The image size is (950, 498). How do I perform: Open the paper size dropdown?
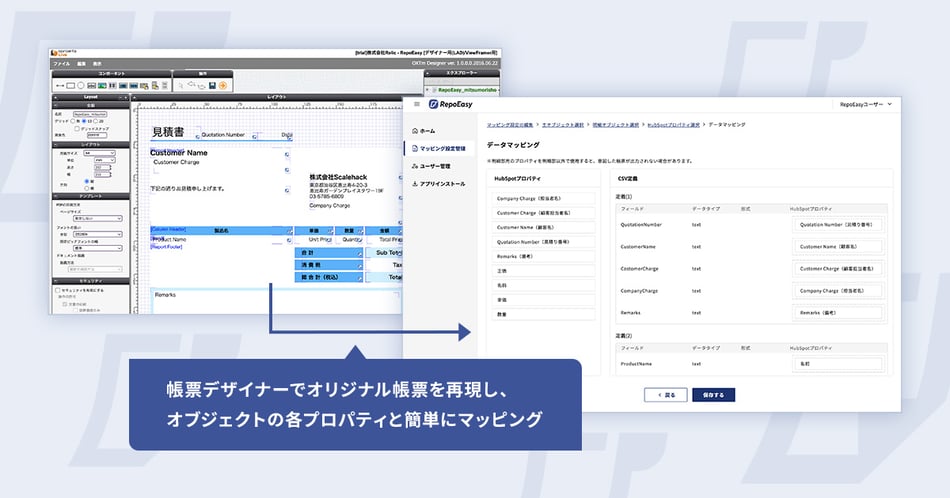pos(99,153)
